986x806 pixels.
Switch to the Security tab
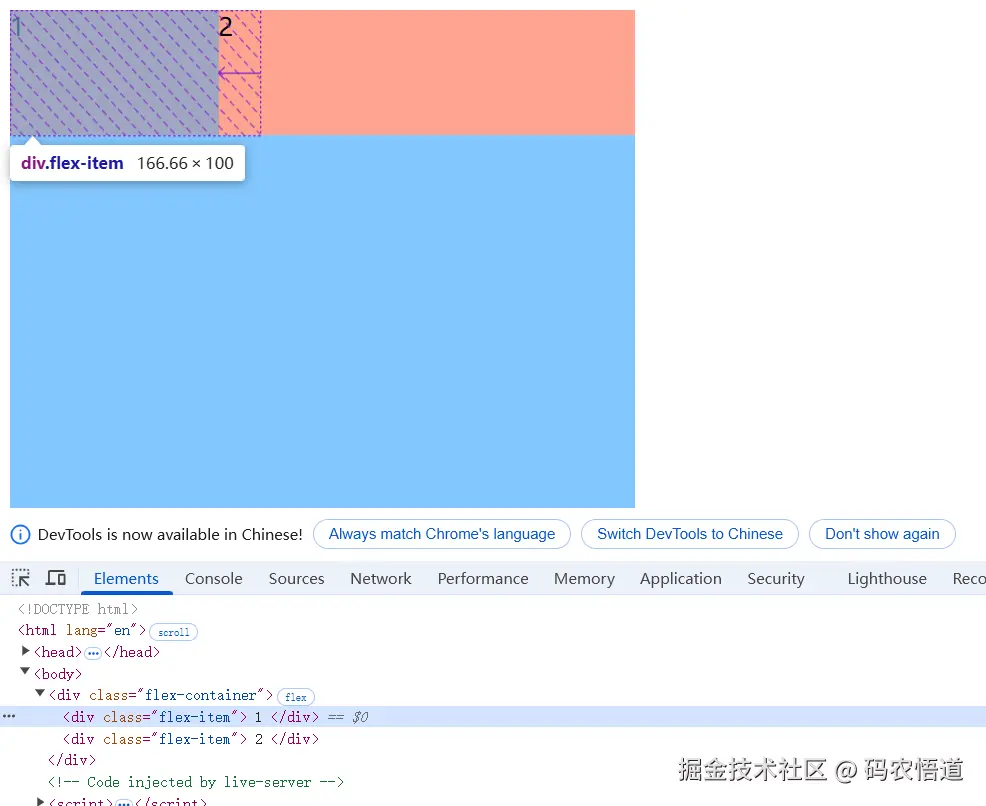[x=775, y=578]
